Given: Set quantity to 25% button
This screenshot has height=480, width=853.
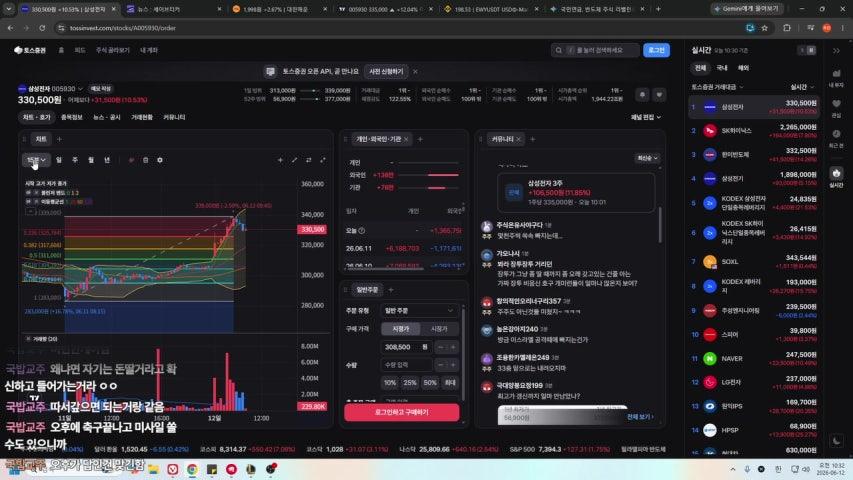Looking at the screenshot, I should (x=410, y=383).
